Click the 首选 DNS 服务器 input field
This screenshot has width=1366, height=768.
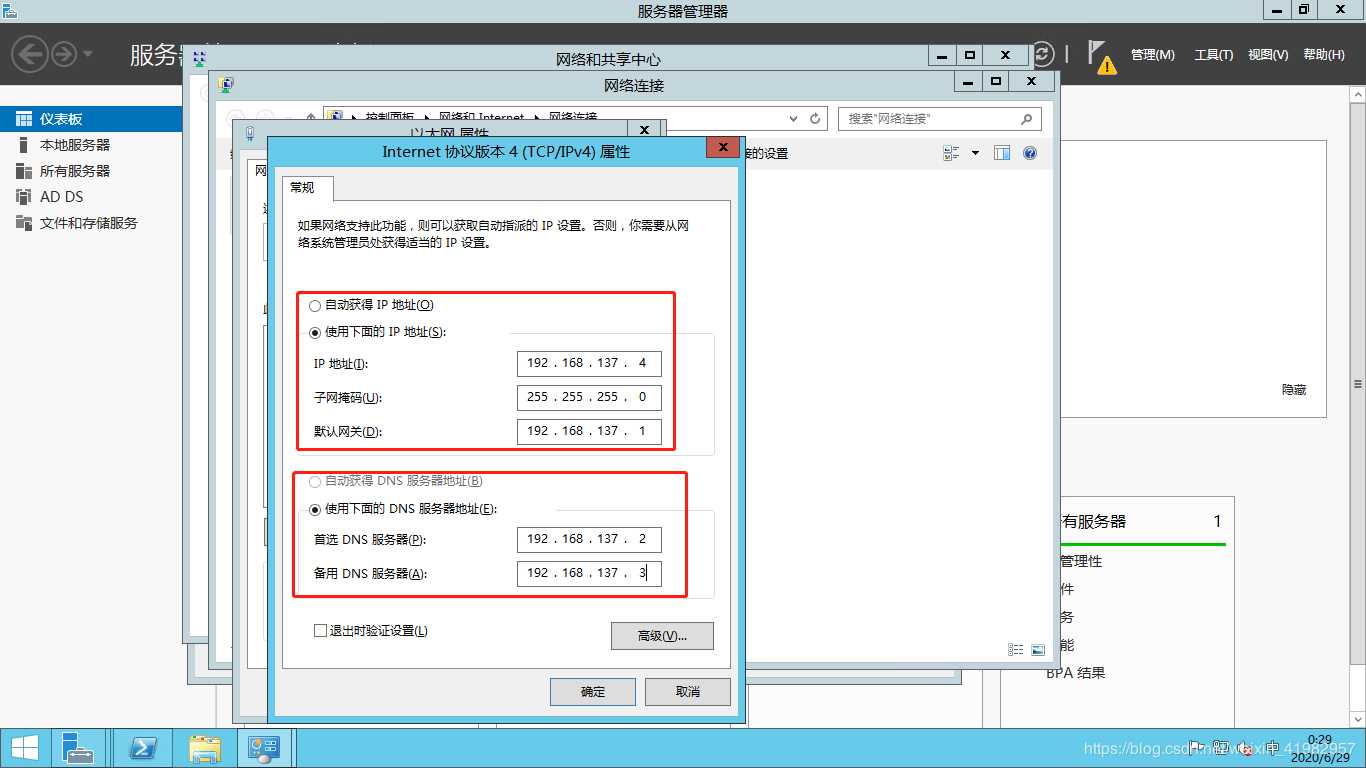tap(589, 539)
